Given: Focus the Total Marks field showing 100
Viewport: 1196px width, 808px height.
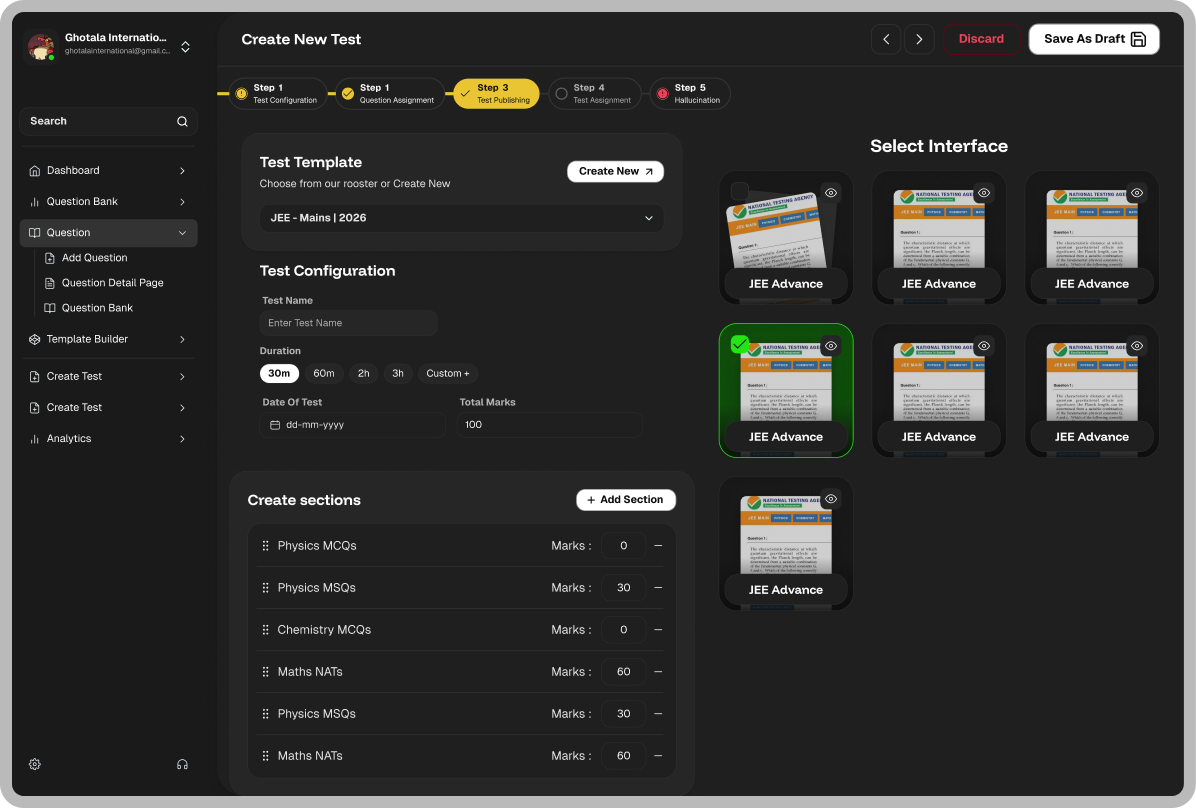Looking at the screenshot, I should click(x=549, y=425).
